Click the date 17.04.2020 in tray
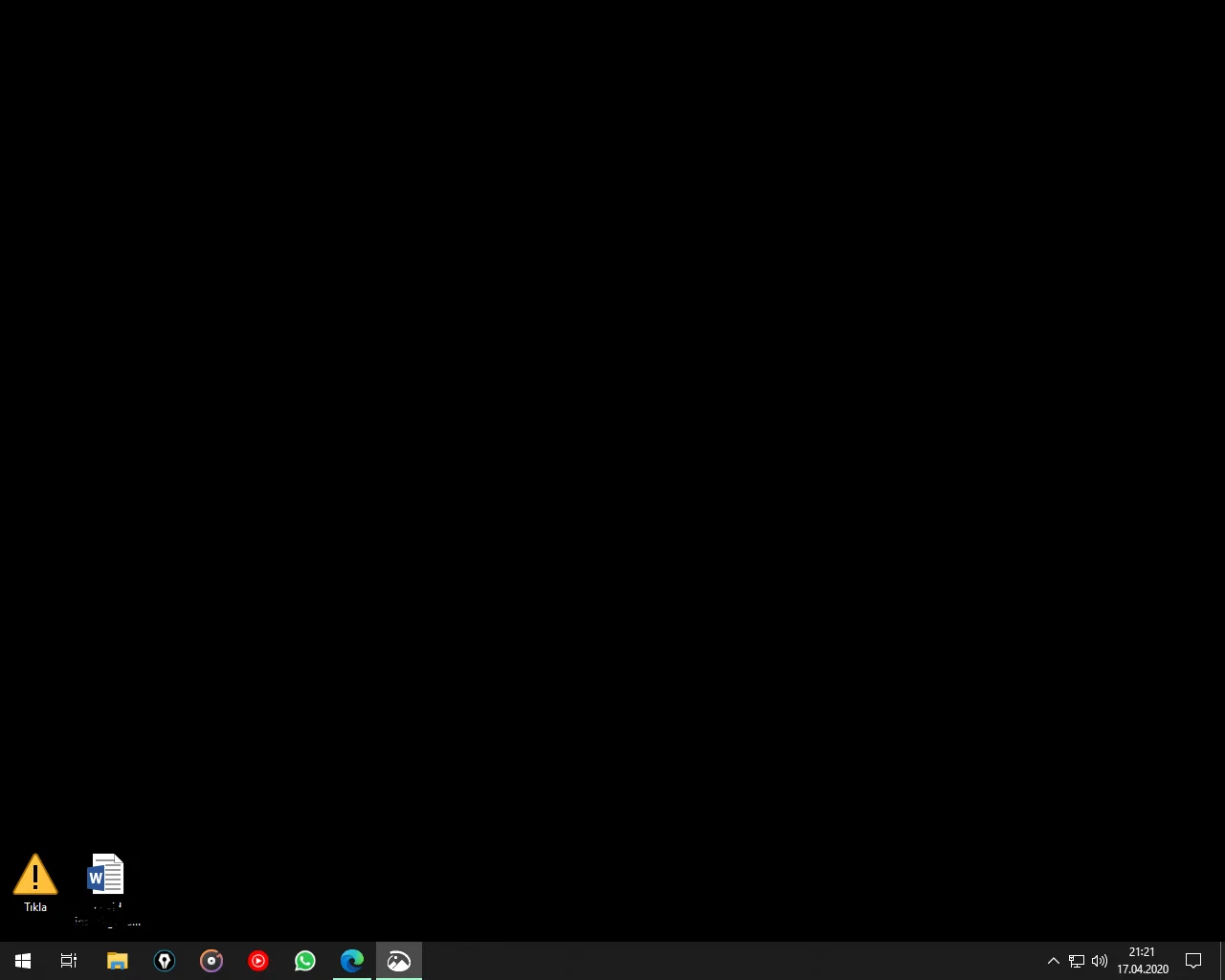The image size is (1225, 980). 1142,969
